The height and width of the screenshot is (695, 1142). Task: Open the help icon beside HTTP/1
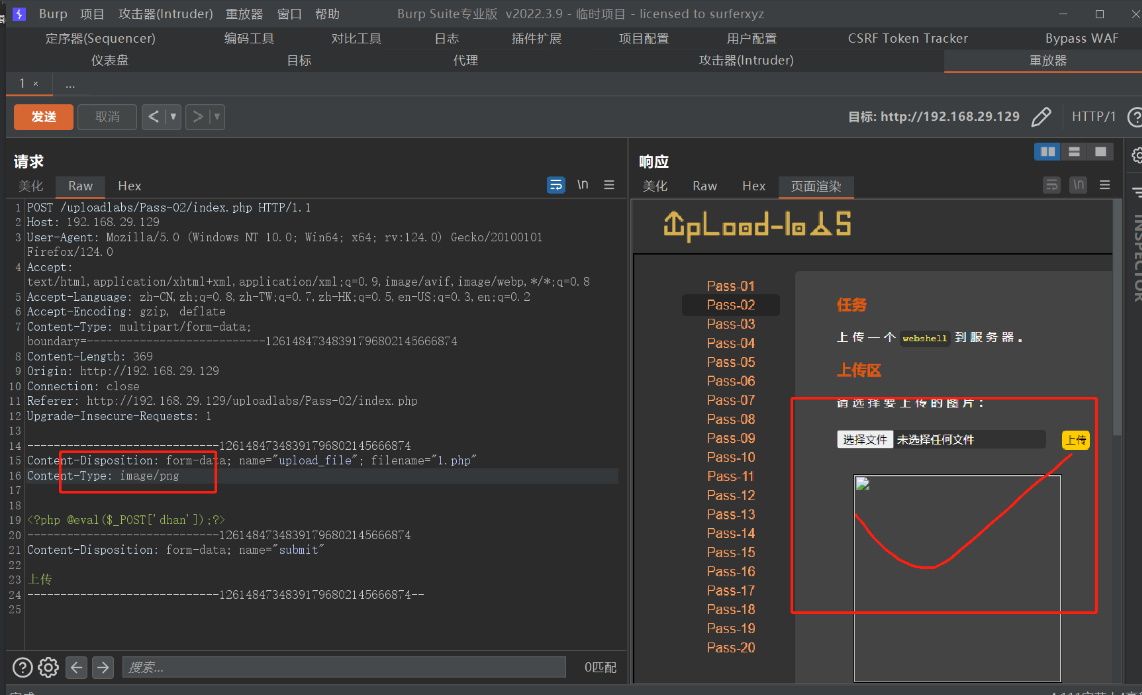tap(1135, 117)
